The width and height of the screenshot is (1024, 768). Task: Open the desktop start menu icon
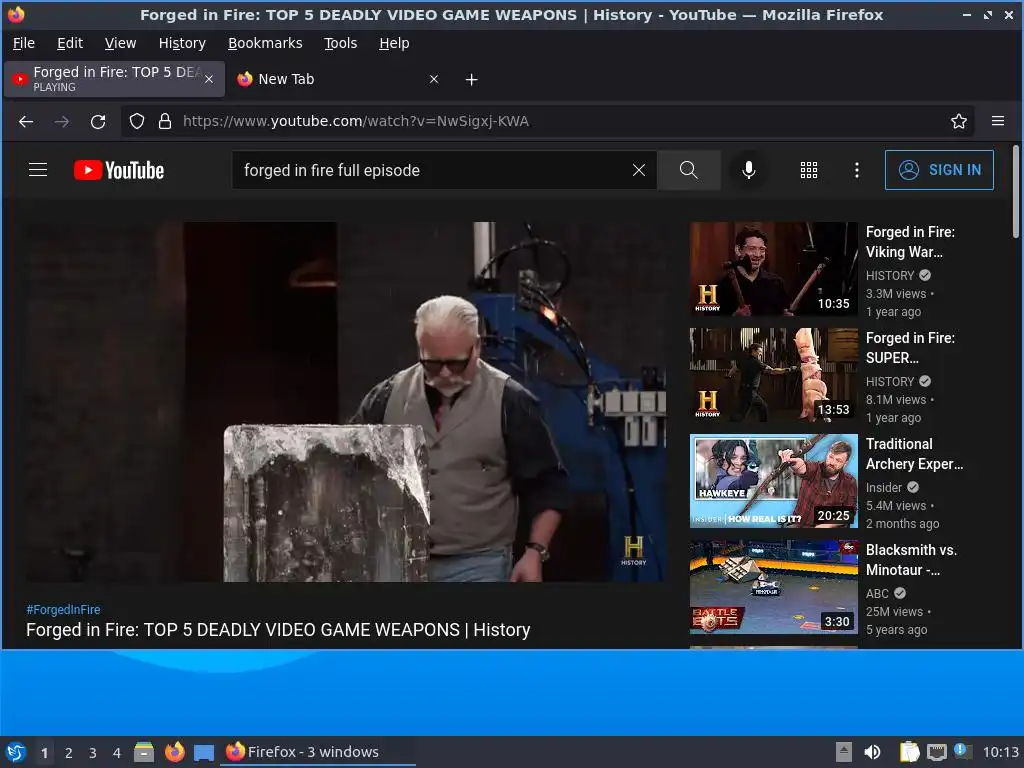(16, 752)
